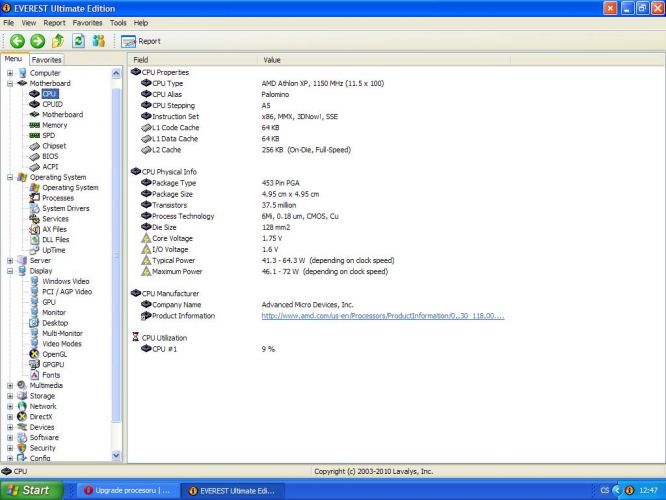
Task: Expand the Computer tree node
Action: pos(10,73)
